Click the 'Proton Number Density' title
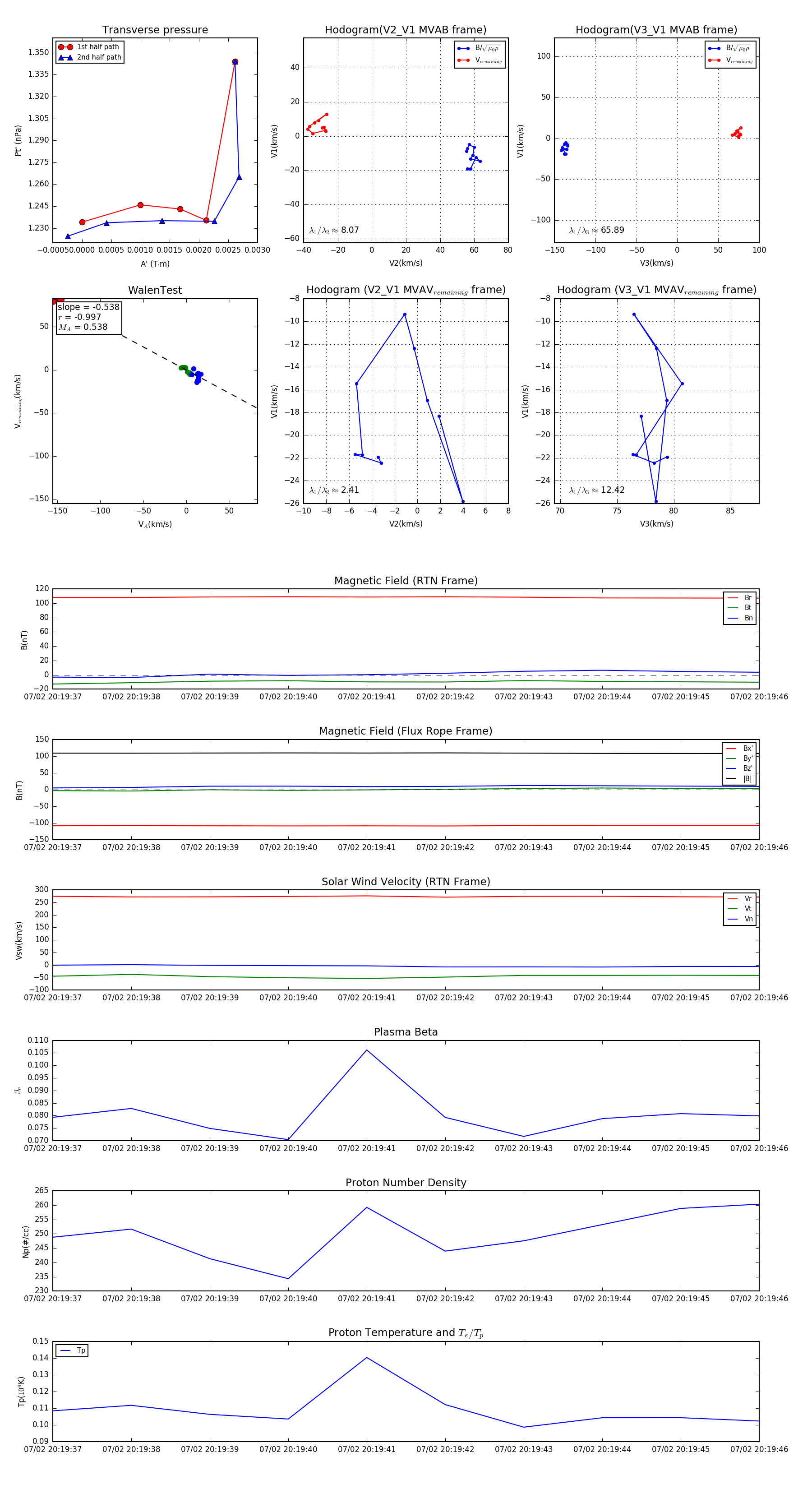Image resolution: width=812 pixels, height=1489 pixels. click(406, 1183)
